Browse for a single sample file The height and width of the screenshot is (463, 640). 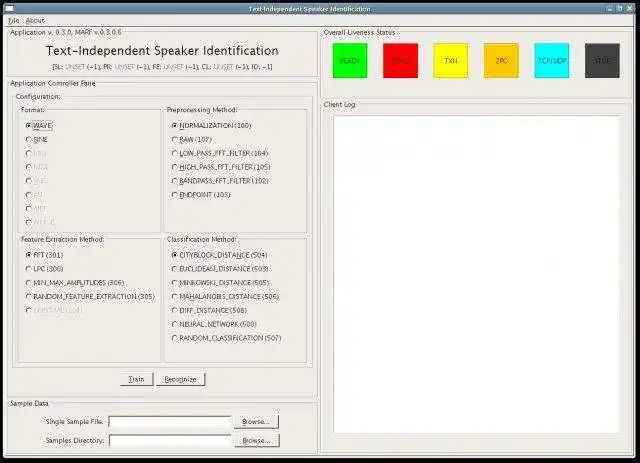(x=256, y=422)
